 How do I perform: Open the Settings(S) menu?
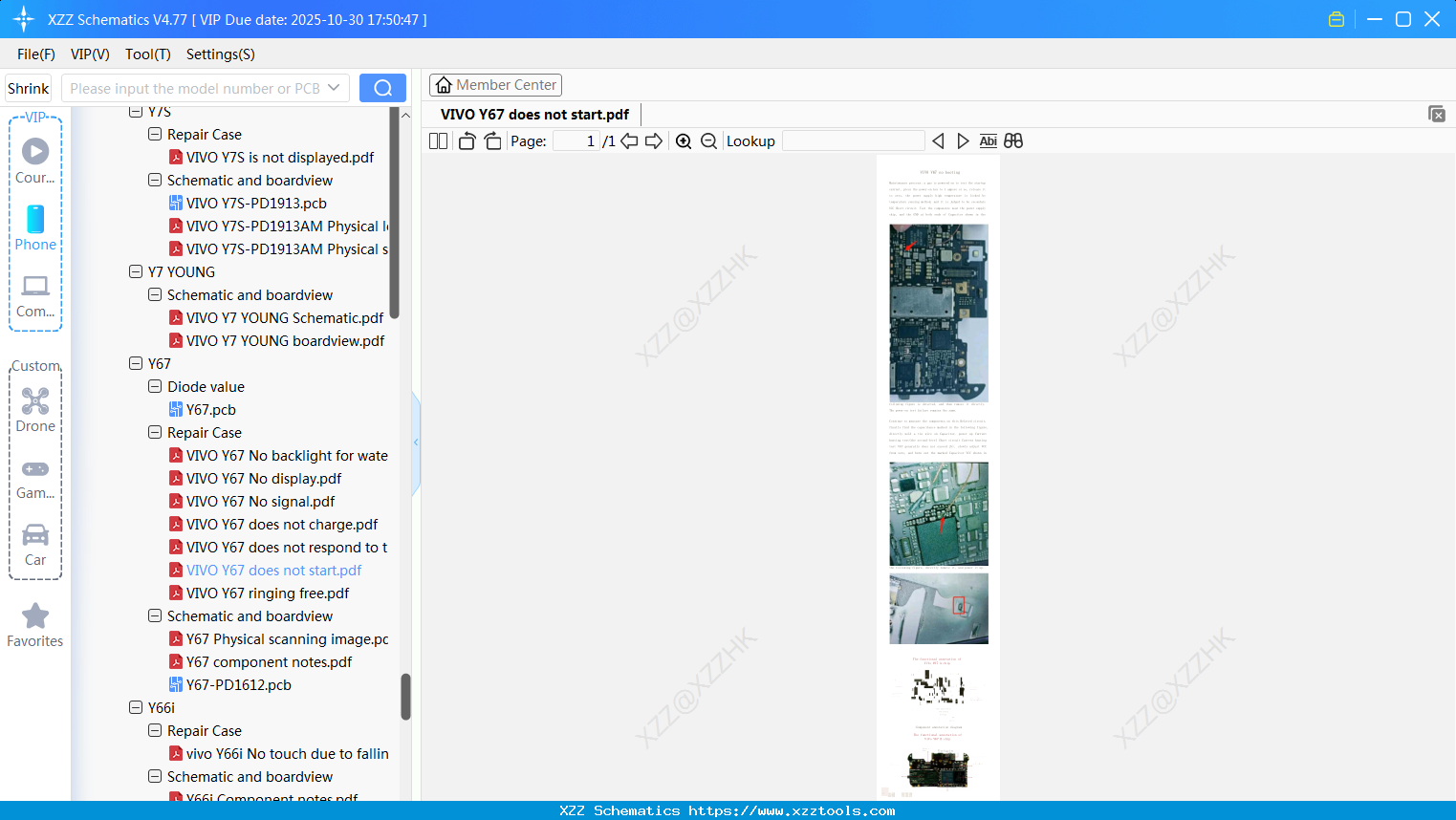(221, 54)
